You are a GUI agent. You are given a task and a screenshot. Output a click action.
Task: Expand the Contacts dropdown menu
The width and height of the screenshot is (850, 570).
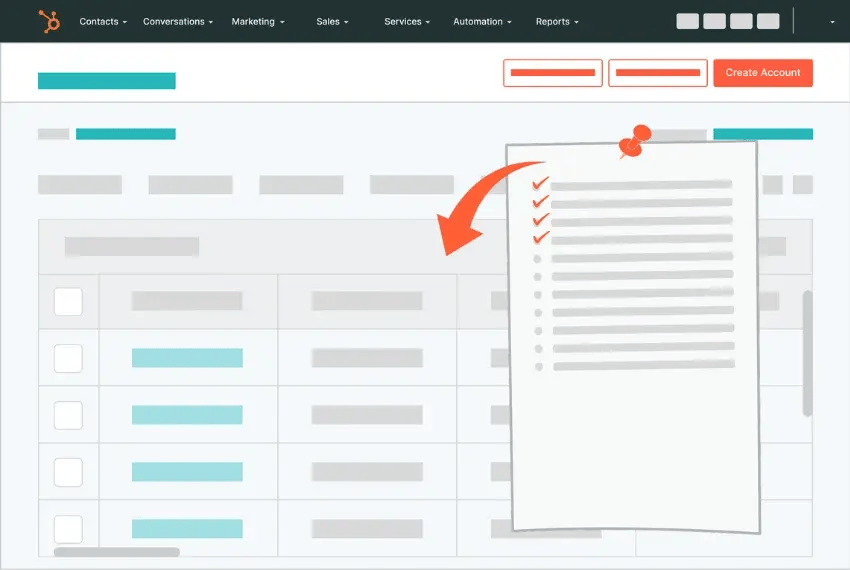pyautogui.click(x=103, y=21)
